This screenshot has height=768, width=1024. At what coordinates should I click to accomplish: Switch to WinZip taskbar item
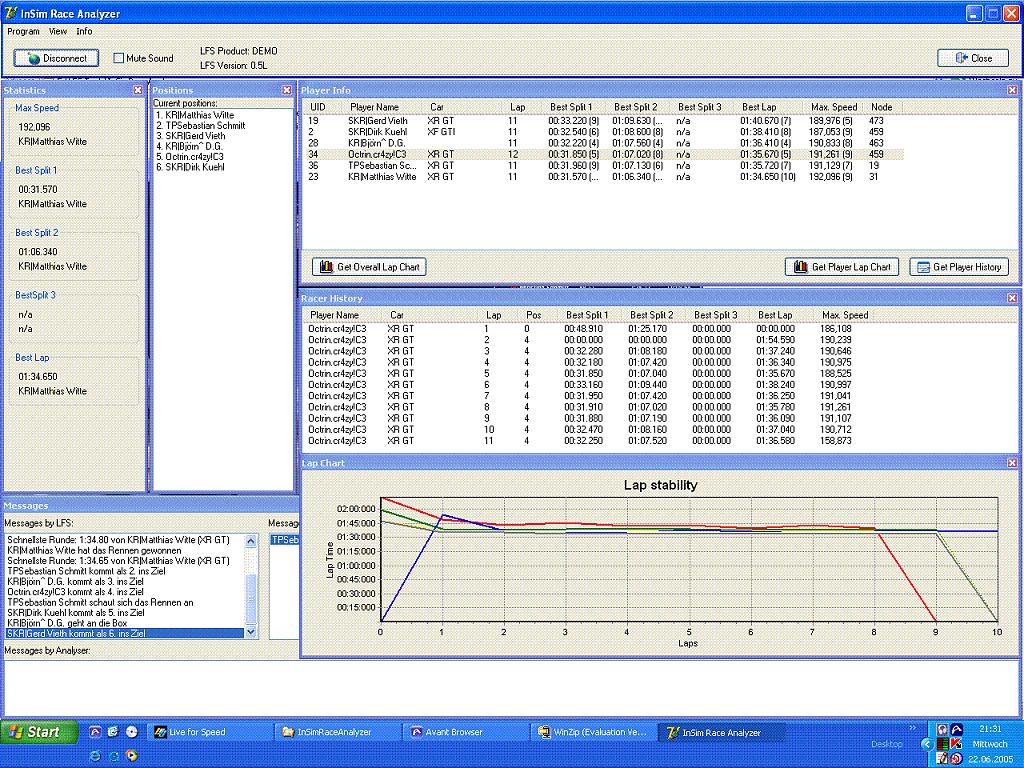click(x=592, y=732)
